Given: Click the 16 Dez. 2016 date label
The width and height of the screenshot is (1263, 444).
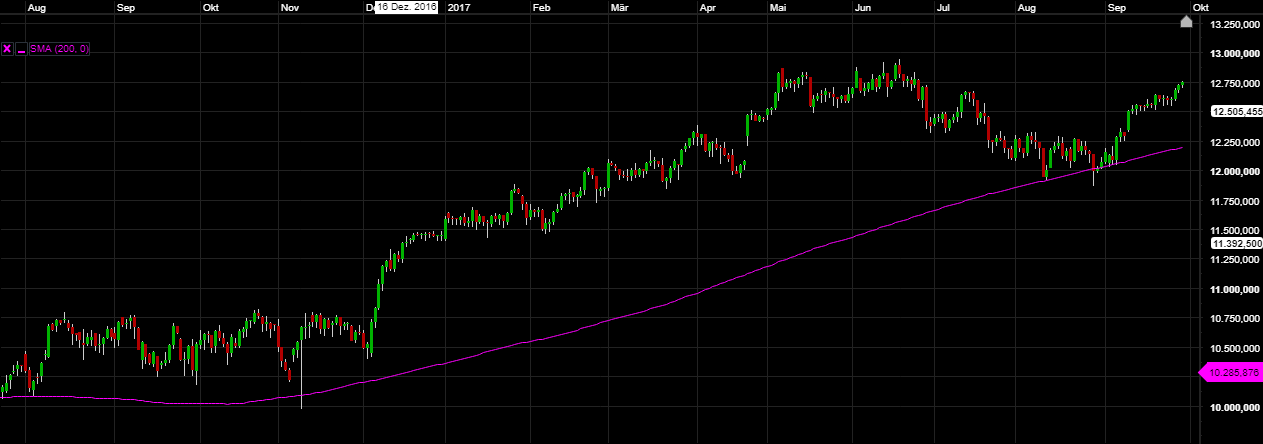Looking at the screenshot, I should click(x=406, y=8).
